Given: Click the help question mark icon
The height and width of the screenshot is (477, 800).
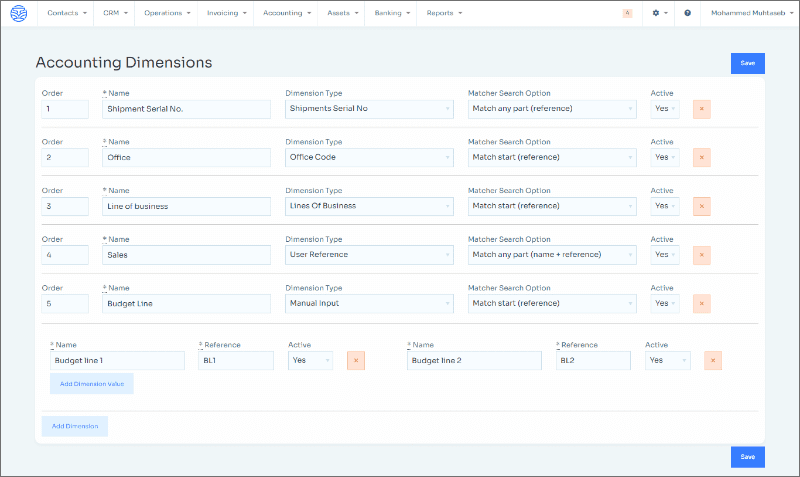Looking at the screenshot, I should (x=687, y=13).
